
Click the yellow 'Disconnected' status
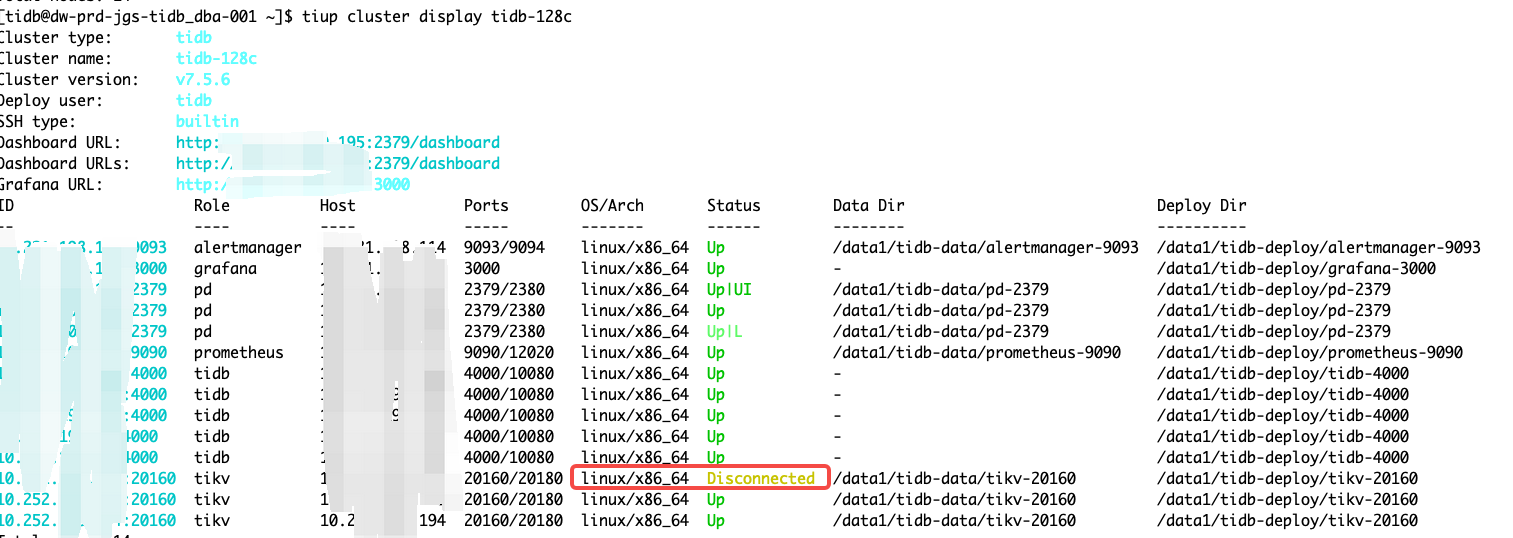[761, 478]
